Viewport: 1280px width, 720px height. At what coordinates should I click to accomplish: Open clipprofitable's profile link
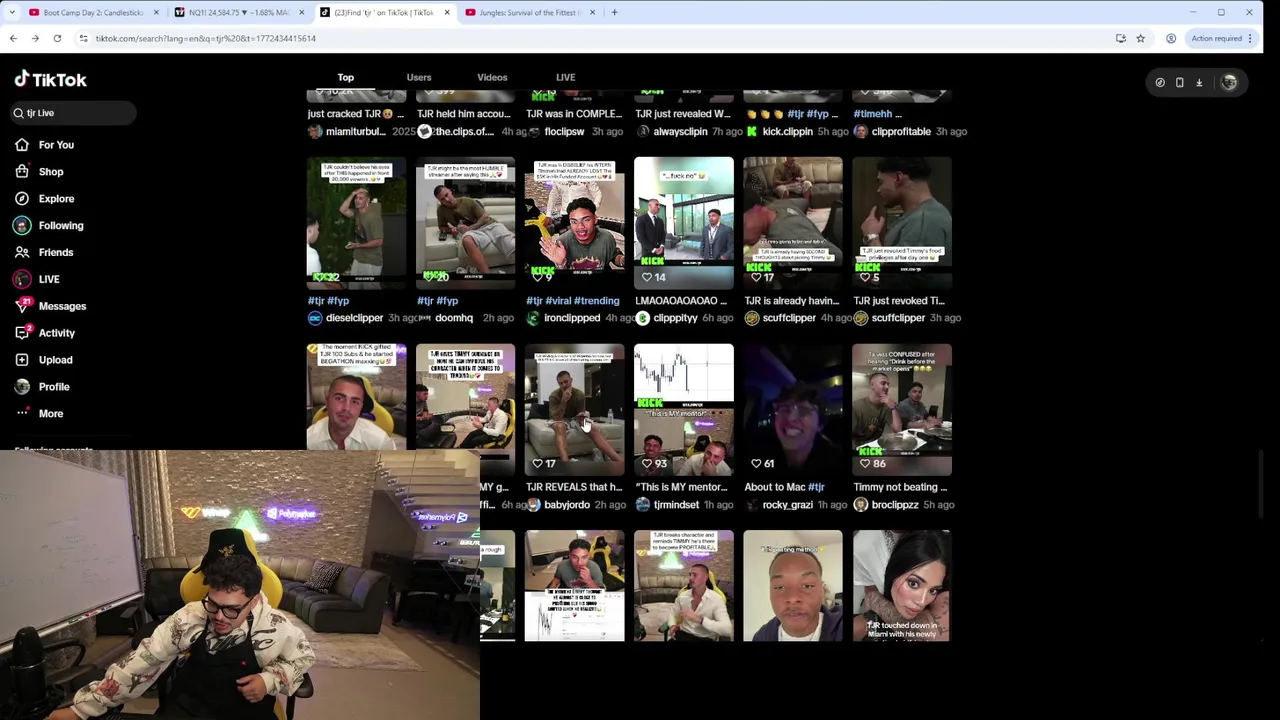click(901, 132)
